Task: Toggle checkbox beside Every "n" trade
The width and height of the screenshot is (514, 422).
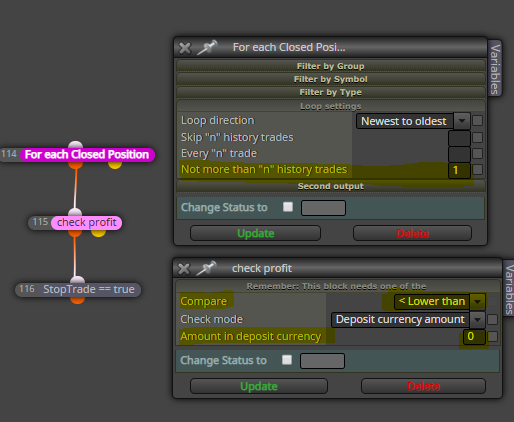Action: [x=478, y=153]
